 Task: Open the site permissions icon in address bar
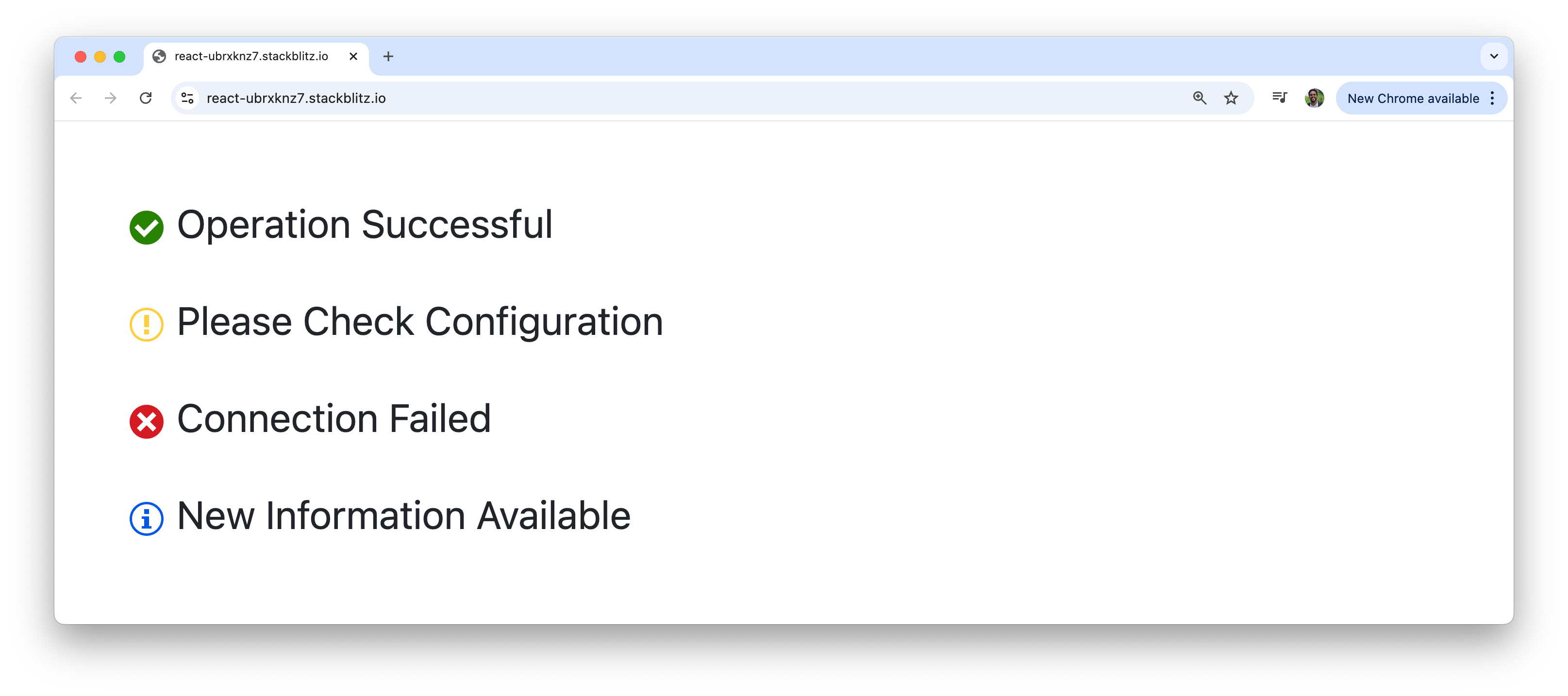tap(187, 98)
